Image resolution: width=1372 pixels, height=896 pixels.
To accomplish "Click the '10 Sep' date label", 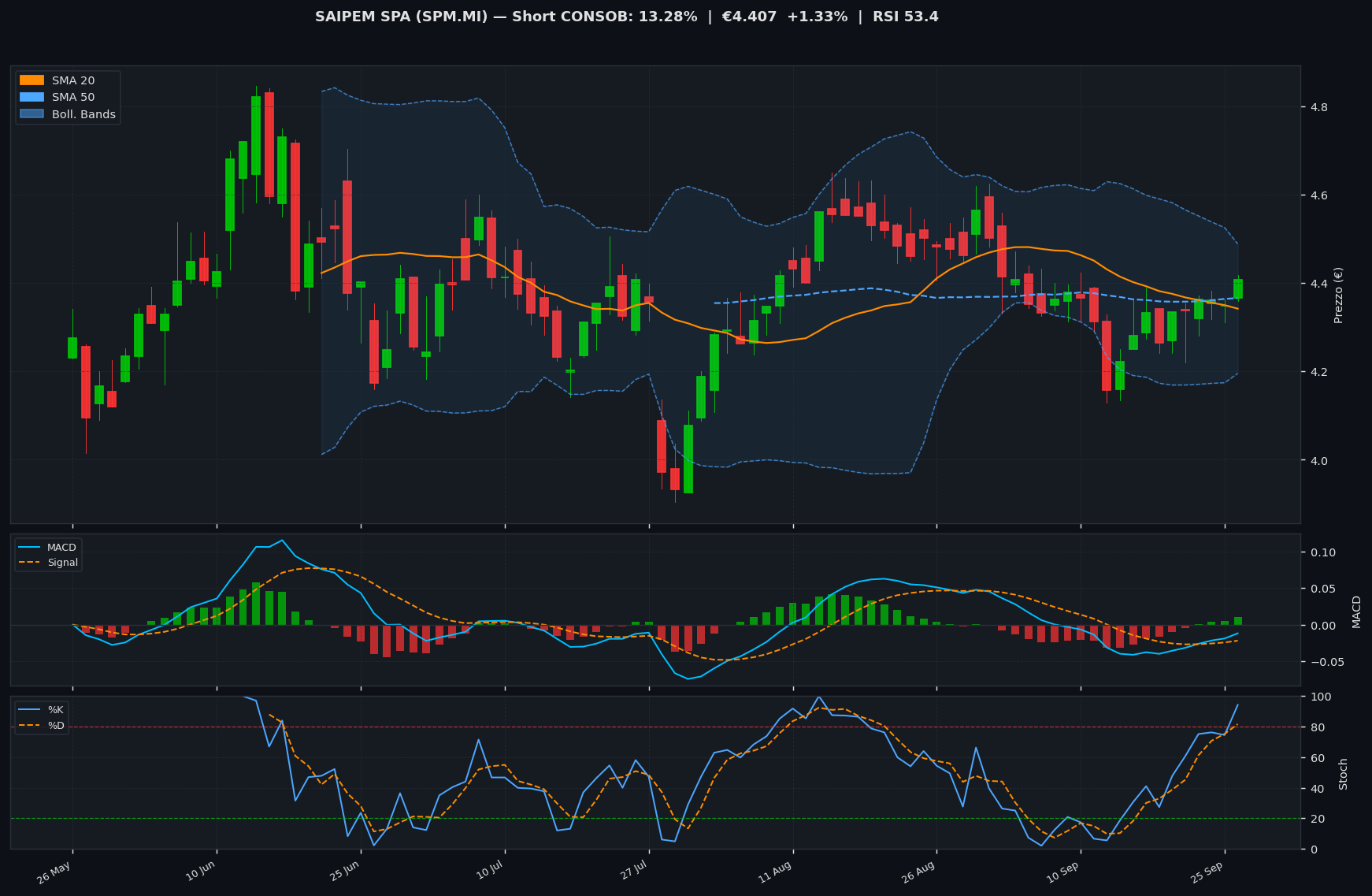I will [1063, 872].
